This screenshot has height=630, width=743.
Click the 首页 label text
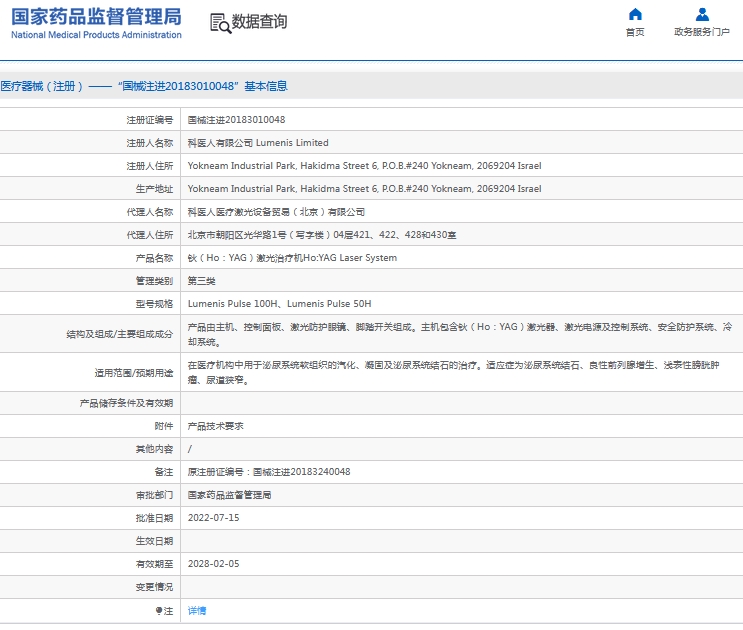coord(635,32)
